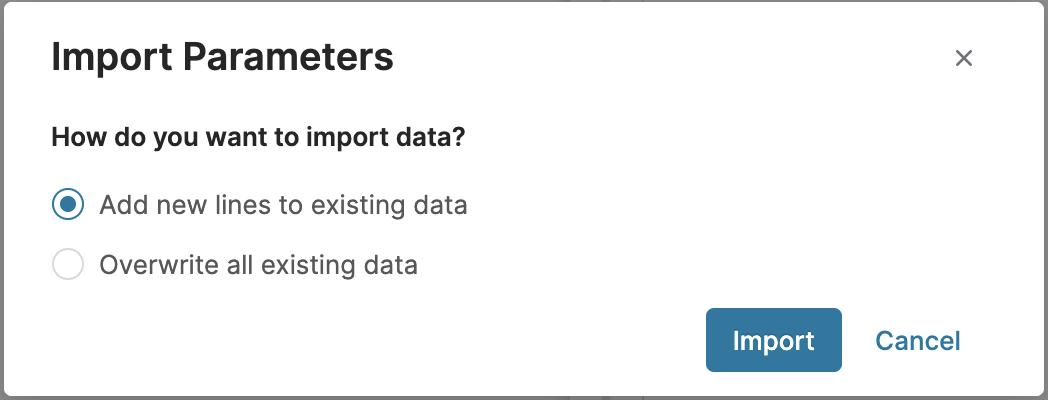The height and width of the screenshot is (400, 1048).
Task: Pick the second import mode option
Action: coord(68,266)
